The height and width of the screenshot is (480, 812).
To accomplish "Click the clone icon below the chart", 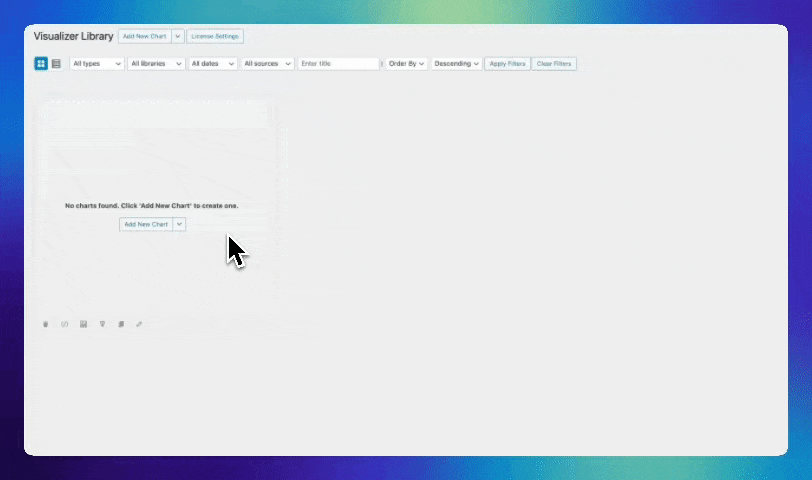I will (121, 324).
